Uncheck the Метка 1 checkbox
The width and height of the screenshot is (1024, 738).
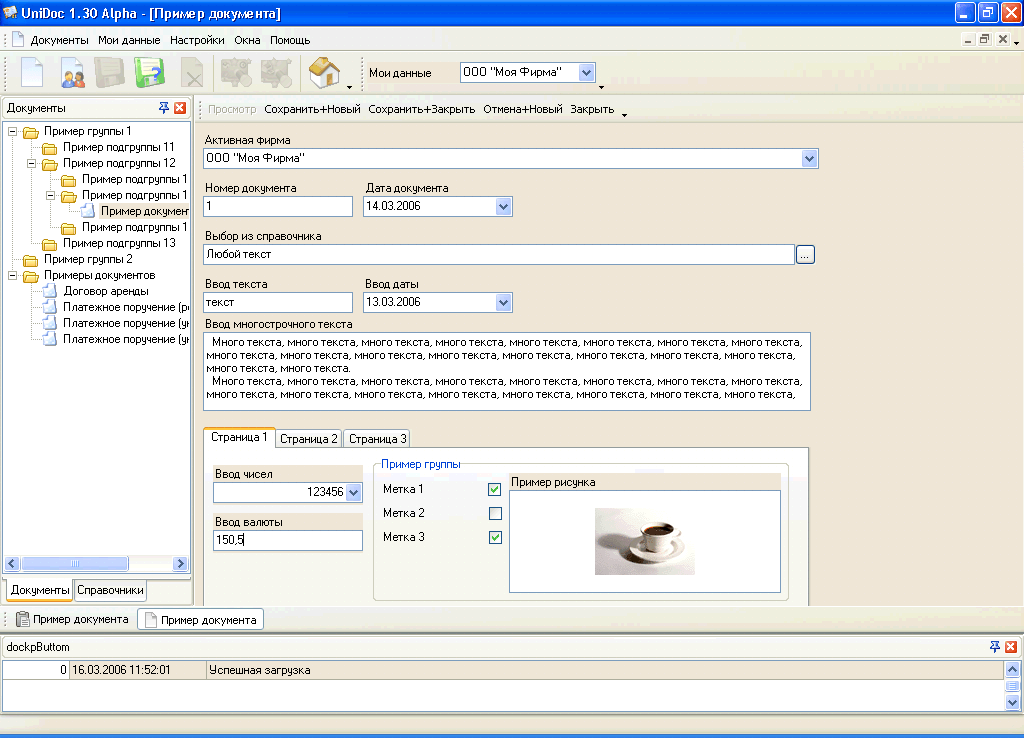[494, 490]
